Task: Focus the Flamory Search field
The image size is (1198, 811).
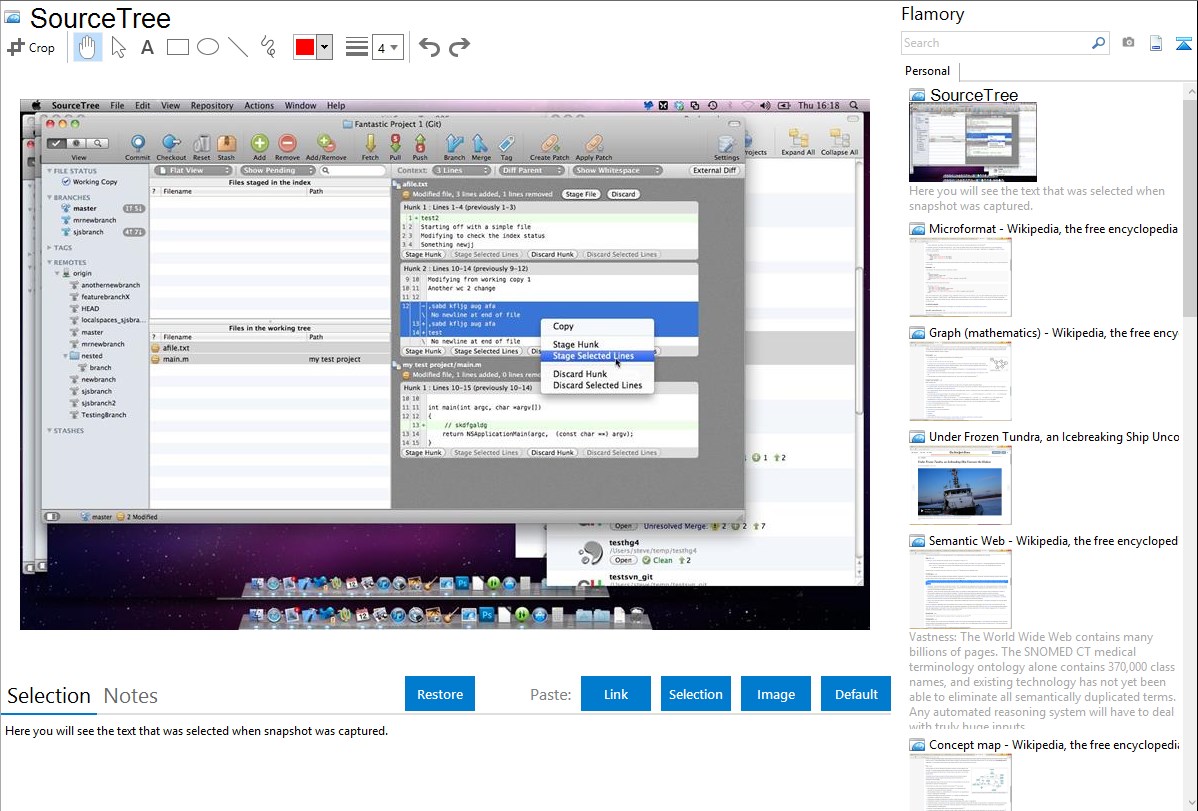Action: coord(995,43)
